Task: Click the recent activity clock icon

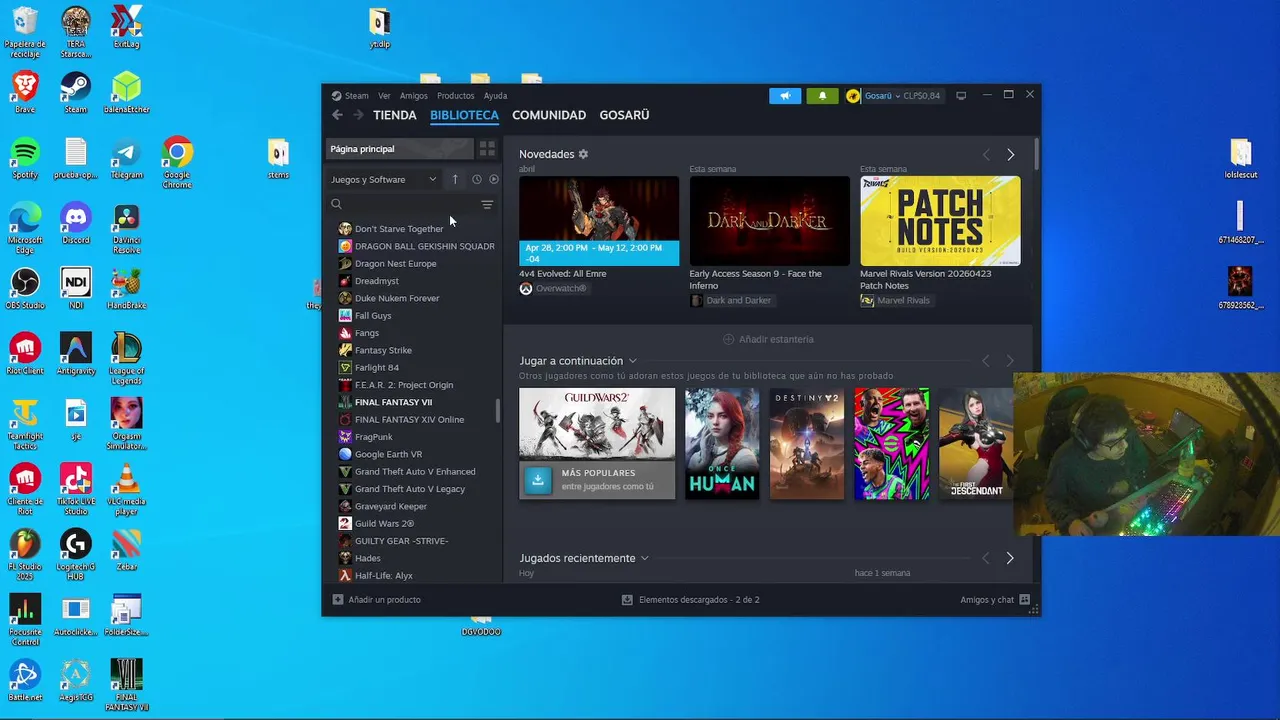Action: click(477, 179)
